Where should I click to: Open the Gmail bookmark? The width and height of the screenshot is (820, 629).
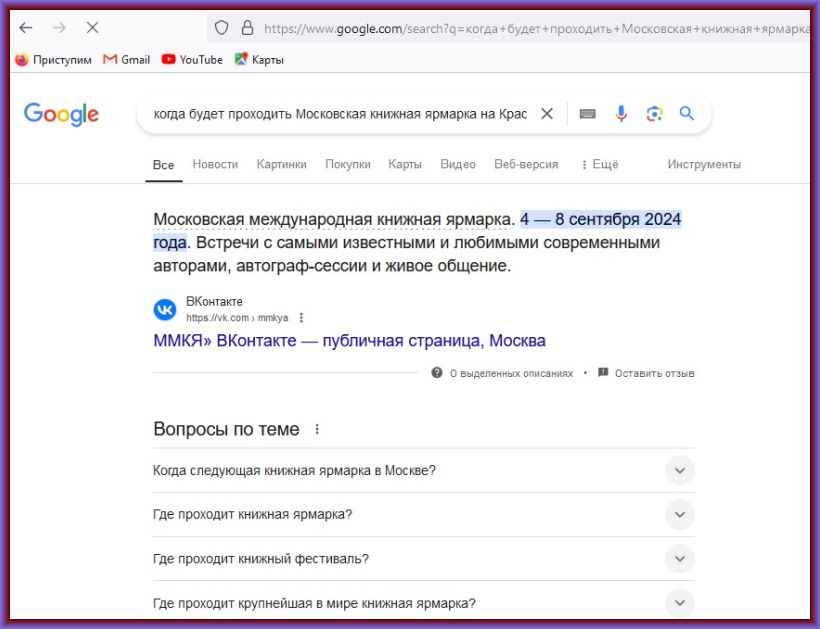pyautogui.click(x=127, y=60)
